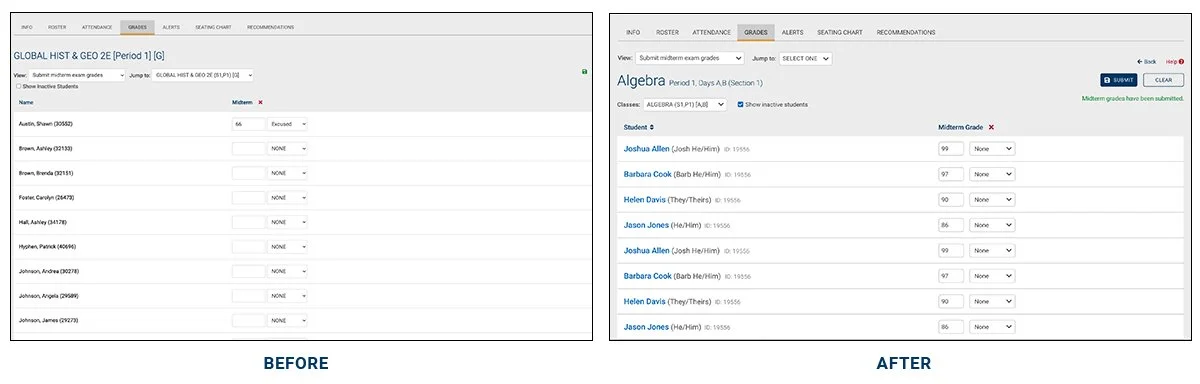Open the Excused dropdown for Austin, Shawn
This screenshot has width=1200, height=384.
(288, 124)
